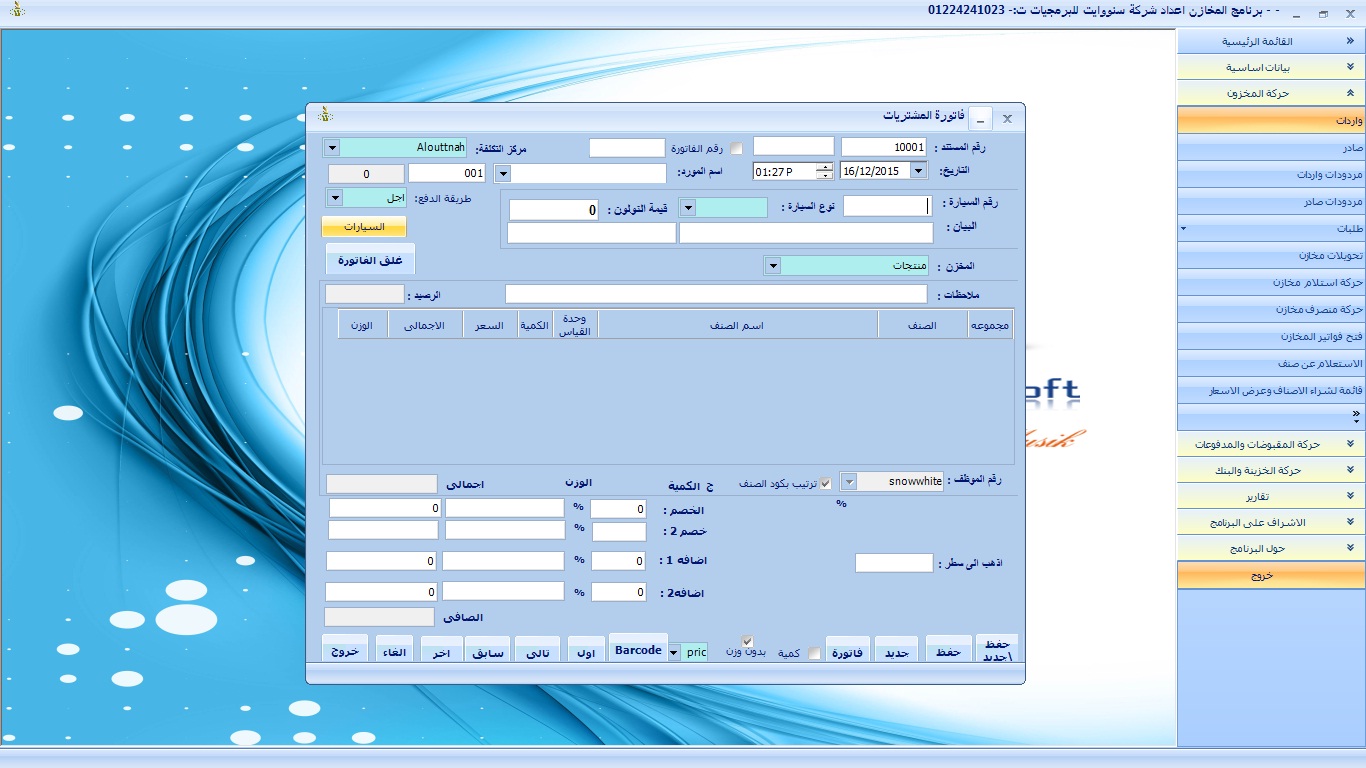
Task: Open مركز التكلفة dropdown showing Alouttnah
Action: [x=332, y=148]
